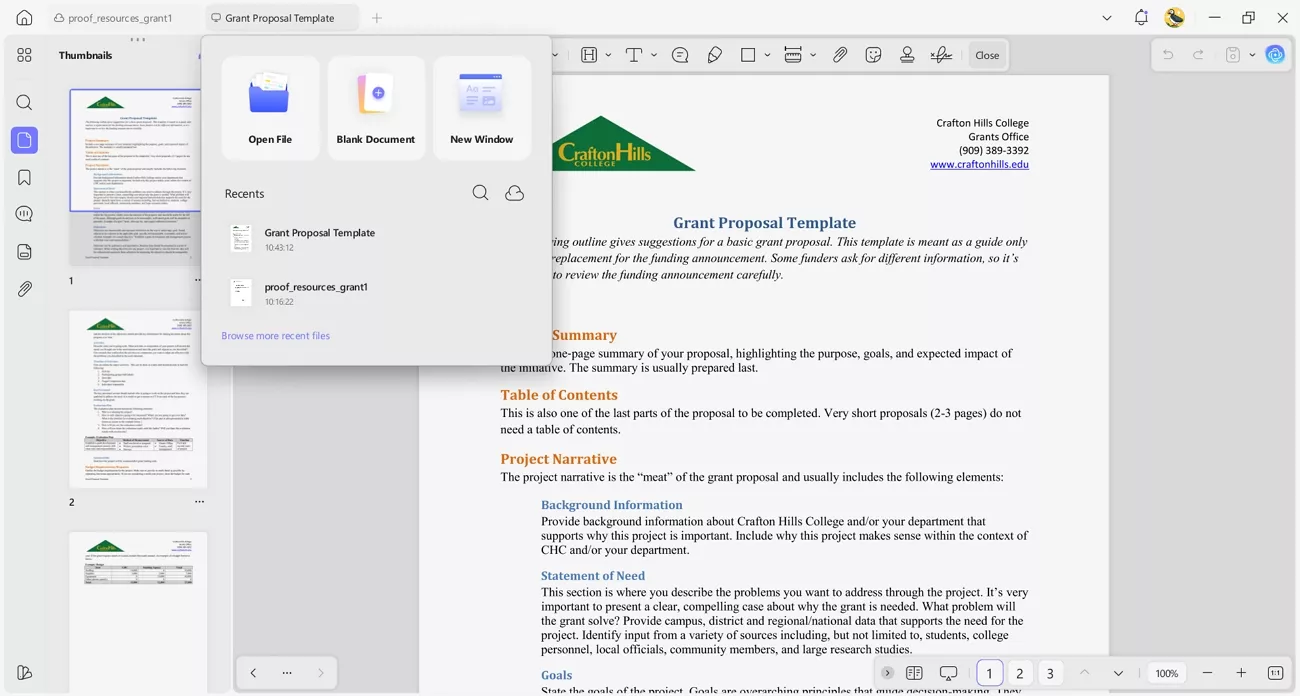Open cloud files in the Recents panel
The width and height of the screenshot is (1300, 696).
[x=514, y=192]
